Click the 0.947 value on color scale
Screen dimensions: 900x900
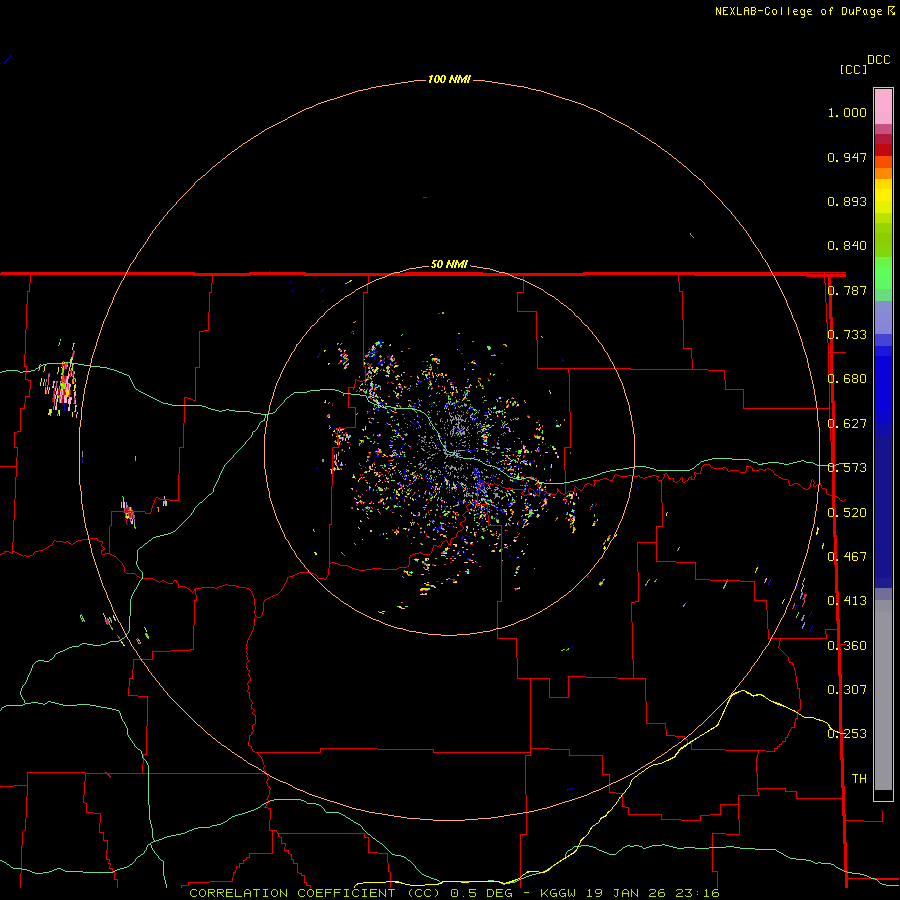tap(847, 157)
